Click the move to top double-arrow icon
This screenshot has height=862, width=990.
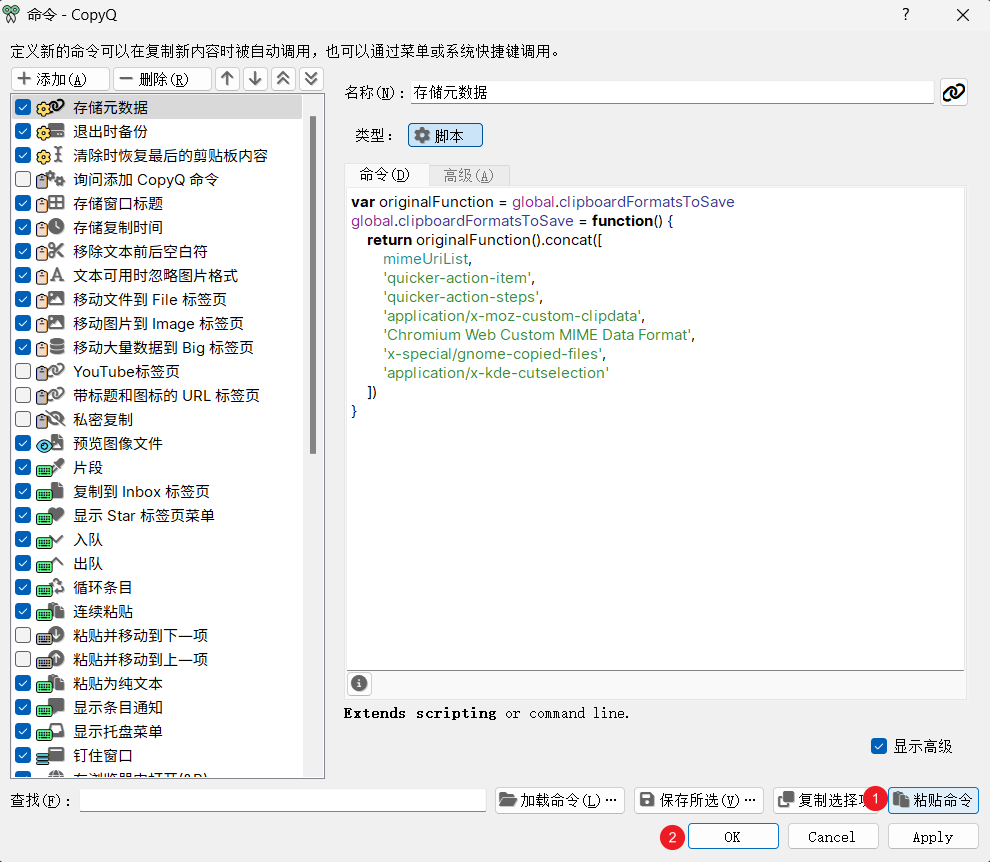pos(283,79)
